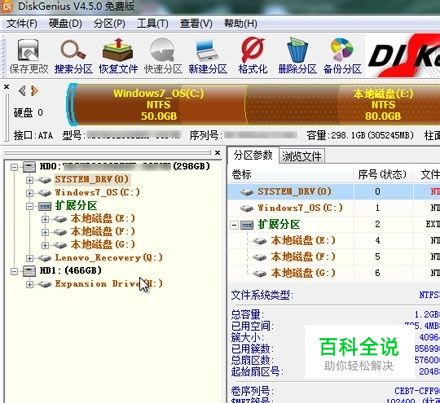The image size is (440, 403).
Task: Expand SYSTEM_DRV(0) in the tree
Action: coord(30,180)
